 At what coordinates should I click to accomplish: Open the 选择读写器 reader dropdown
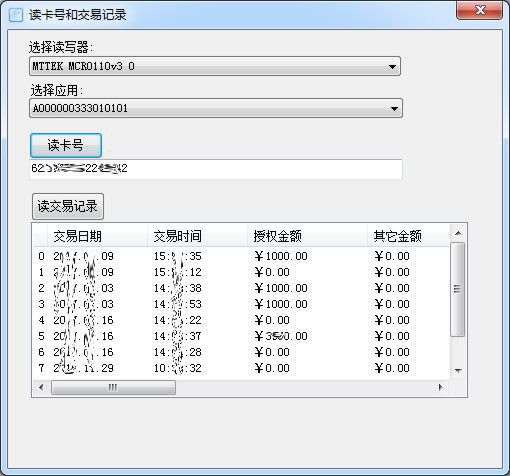(x=215, y=66)
